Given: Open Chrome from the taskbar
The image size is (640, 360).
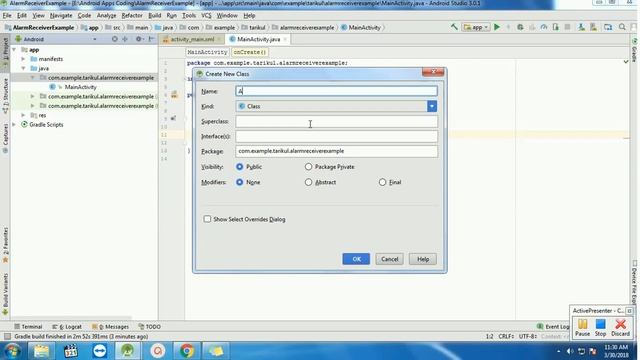Looking at the screenshot, I should pos(187,351).
